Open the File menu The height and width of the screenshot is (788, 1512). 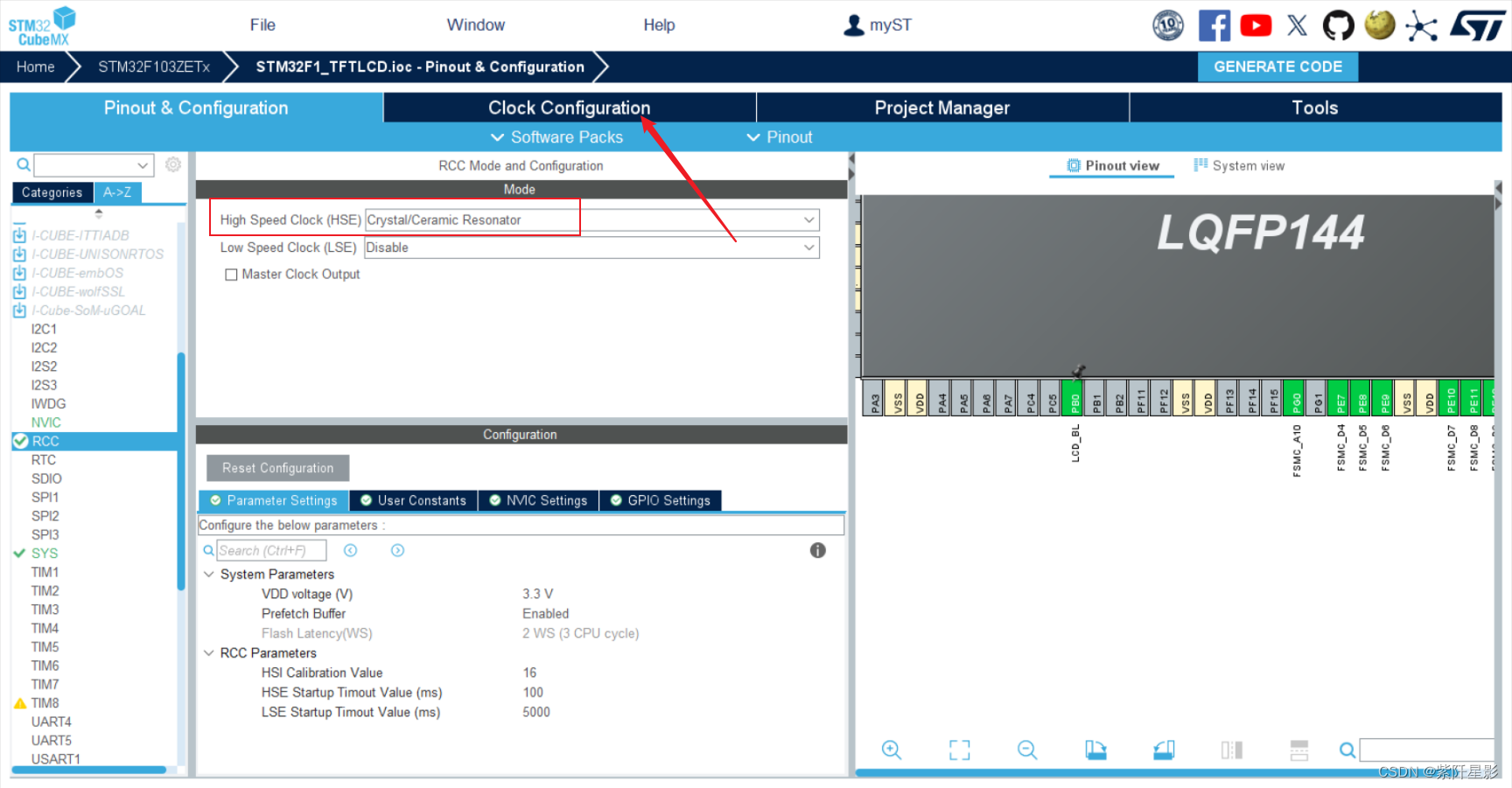coord(262,25)
